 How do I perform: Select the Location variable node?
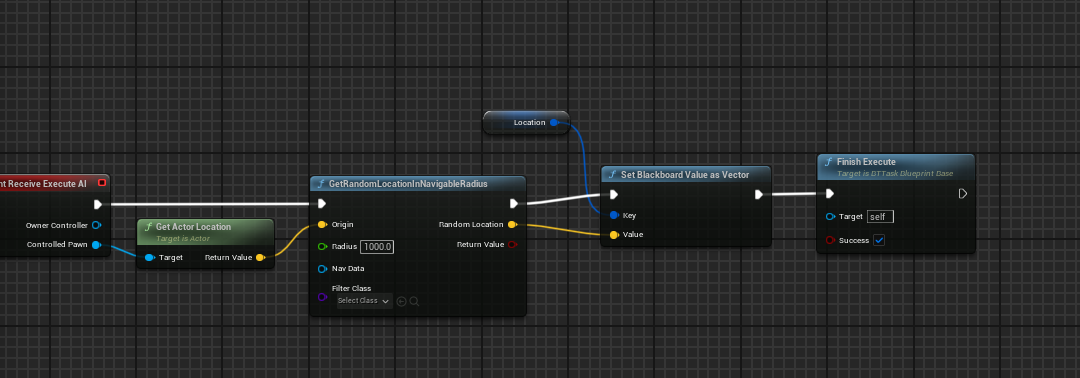click(x=526, y=123)
